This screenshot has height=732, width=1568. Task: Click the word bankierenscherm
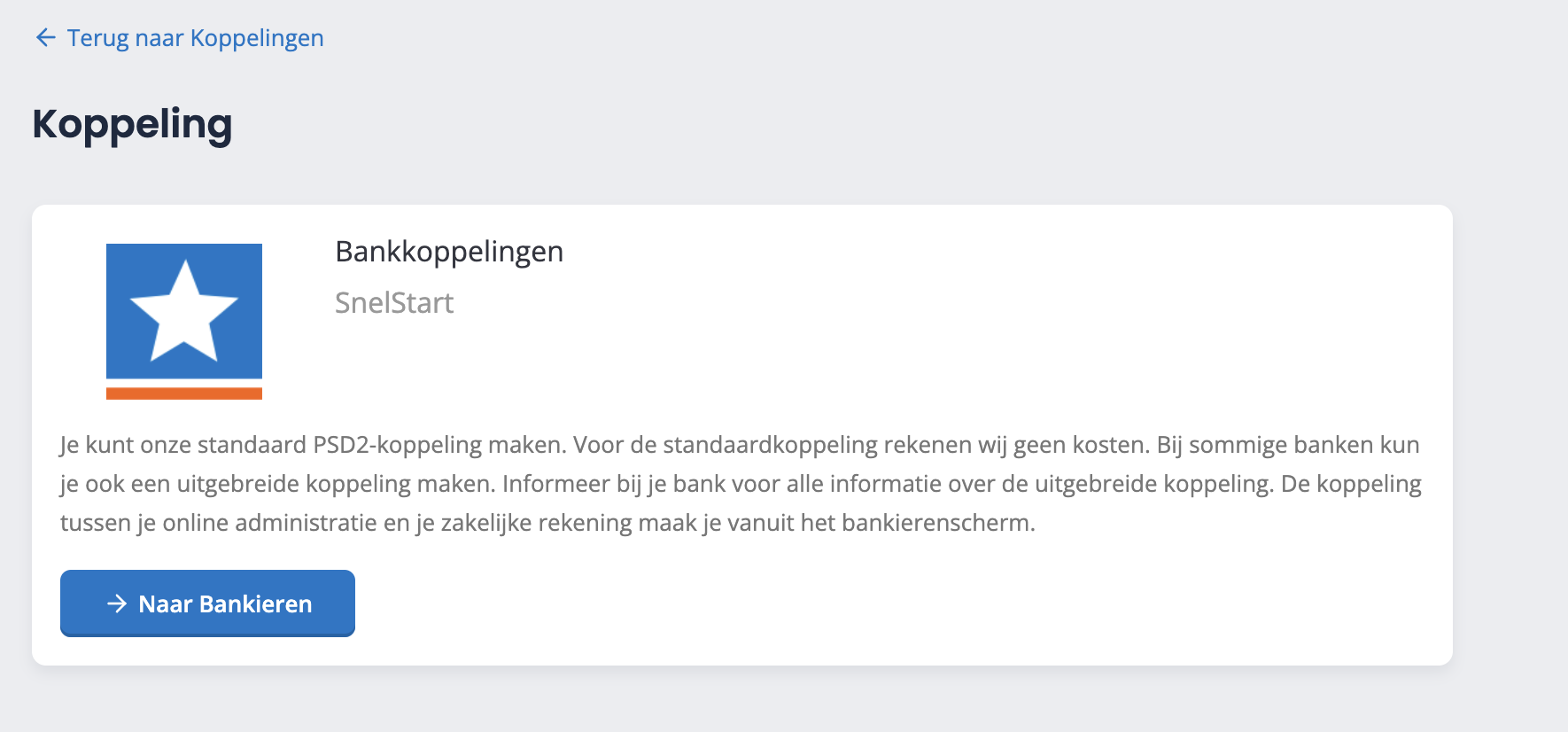point(937,523)
